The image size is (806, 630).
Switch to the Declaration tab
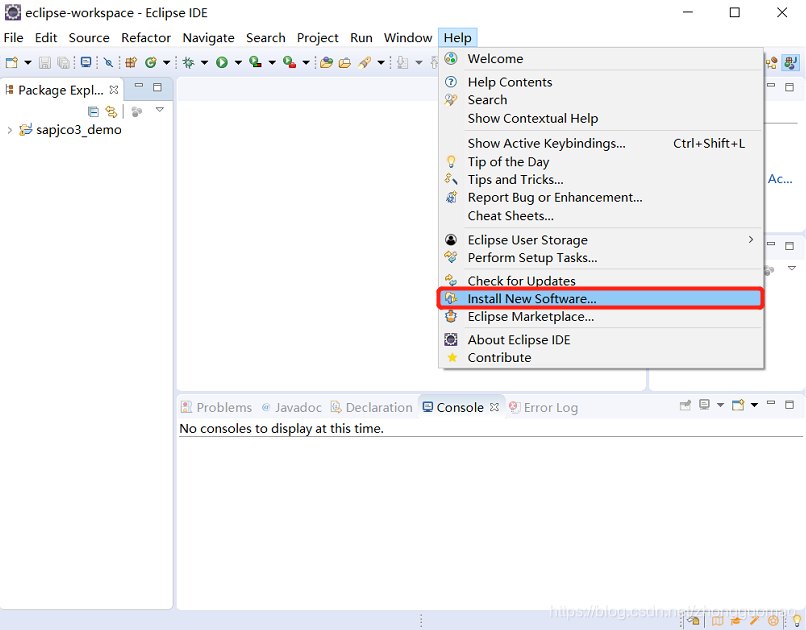(372, 407)
